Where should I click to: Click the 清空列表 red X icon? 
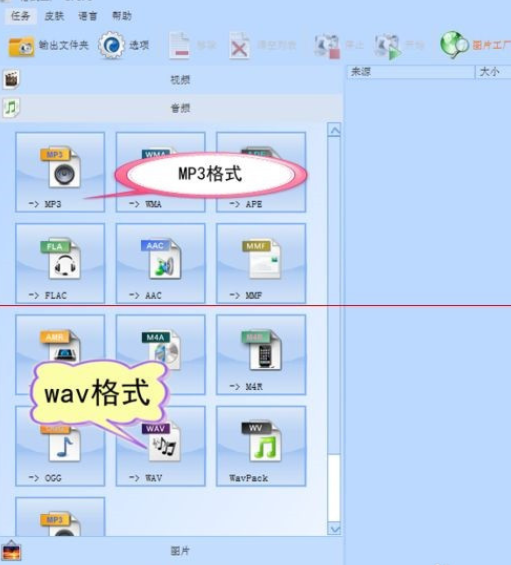click(x=239, y=46)
